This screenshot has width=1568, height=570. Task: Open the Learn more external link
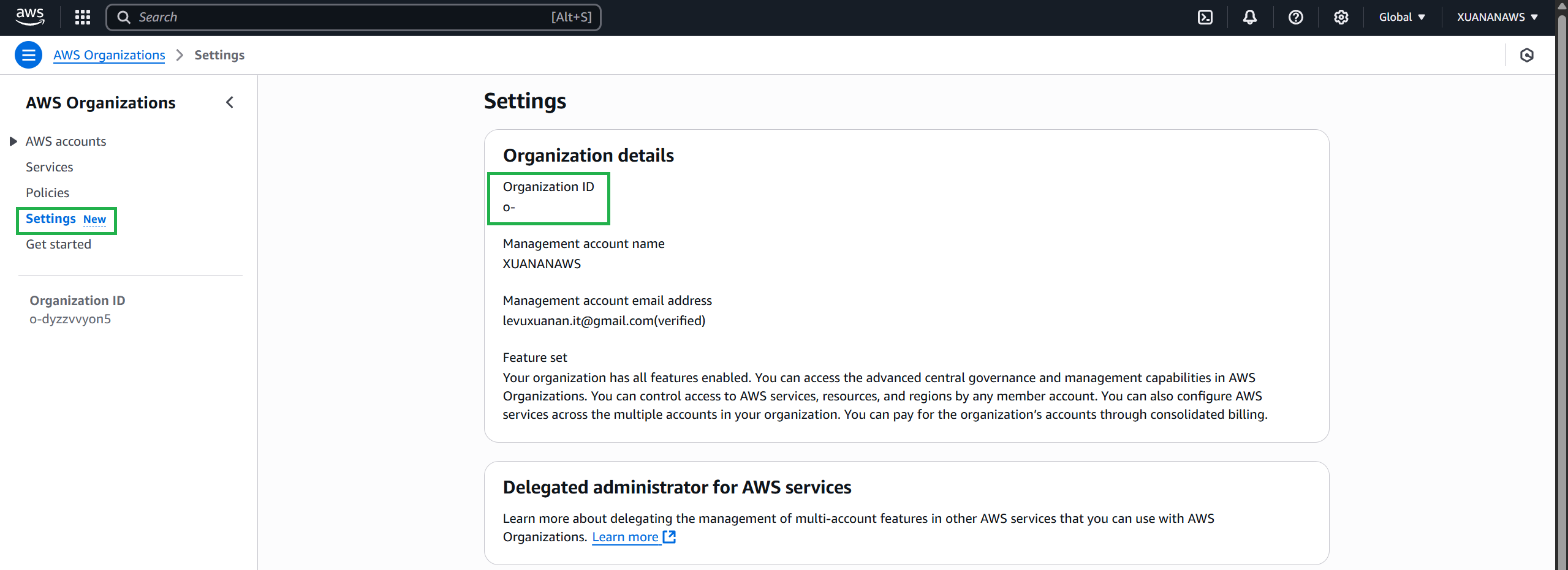click(626, 536)
